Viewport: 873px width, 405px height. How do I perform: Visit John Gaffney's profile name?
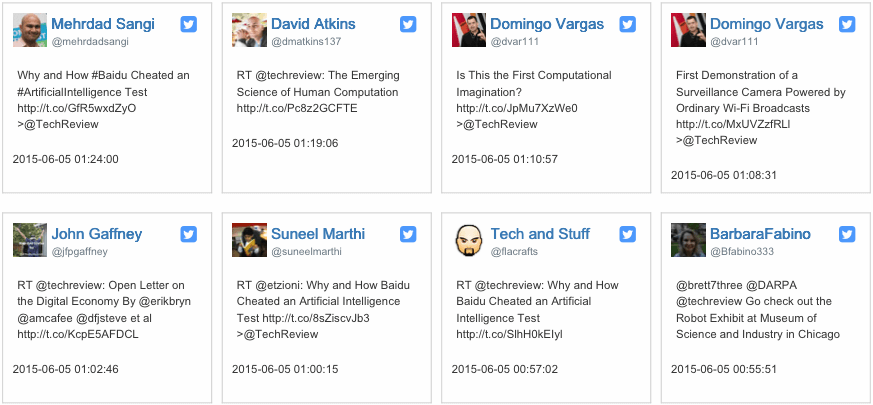tap(97, 234)
